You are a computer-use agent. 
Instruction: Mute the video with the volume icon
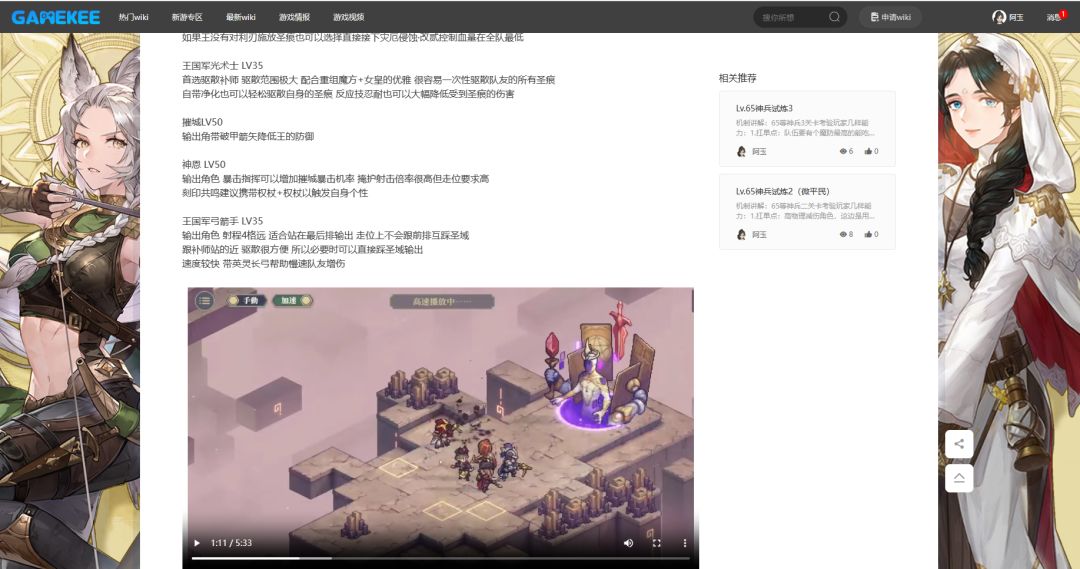(x=628, y=543)
